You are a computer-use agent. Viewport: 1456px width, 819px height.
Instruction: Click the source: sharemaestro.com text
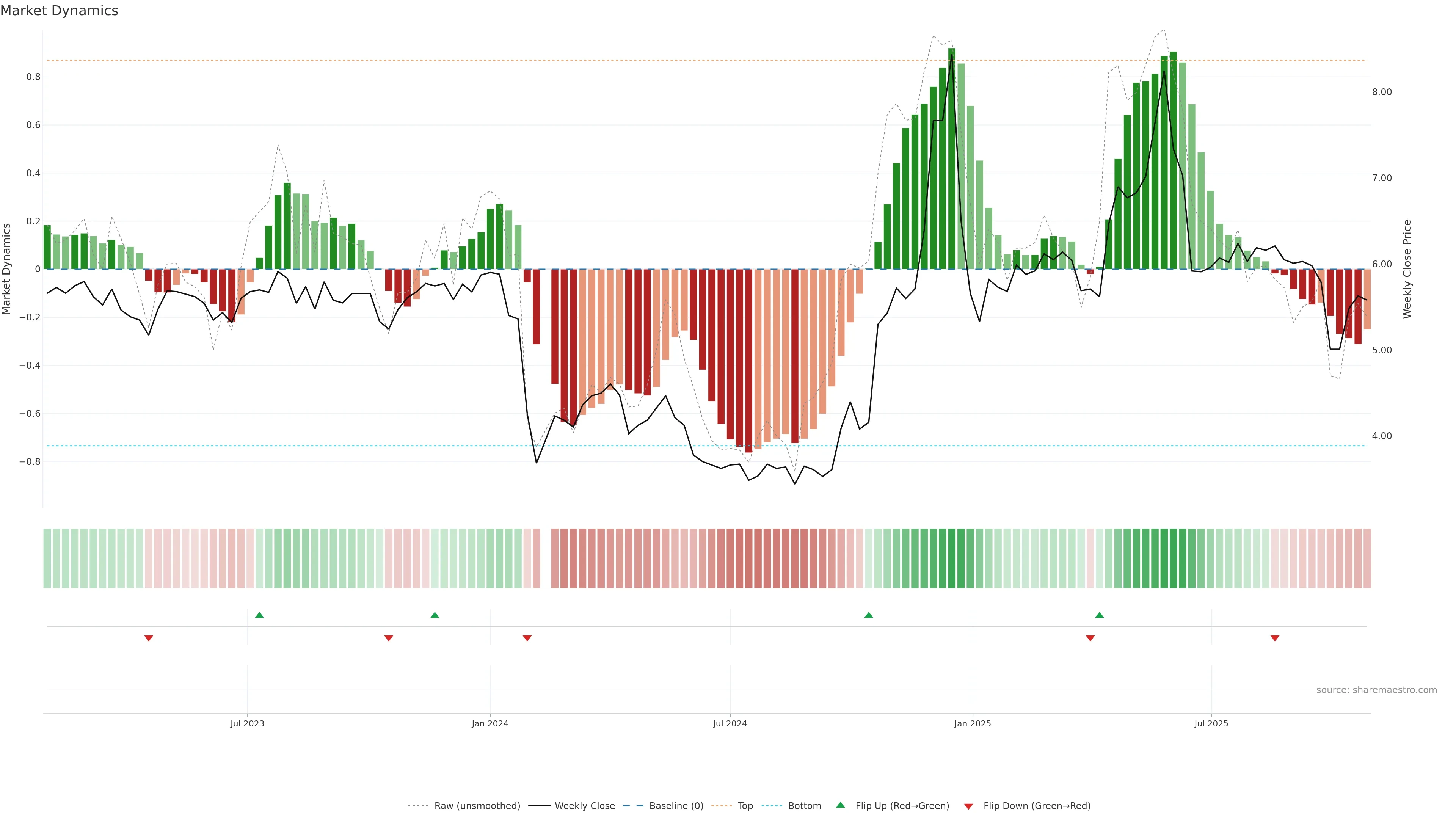pos(1376,690)
